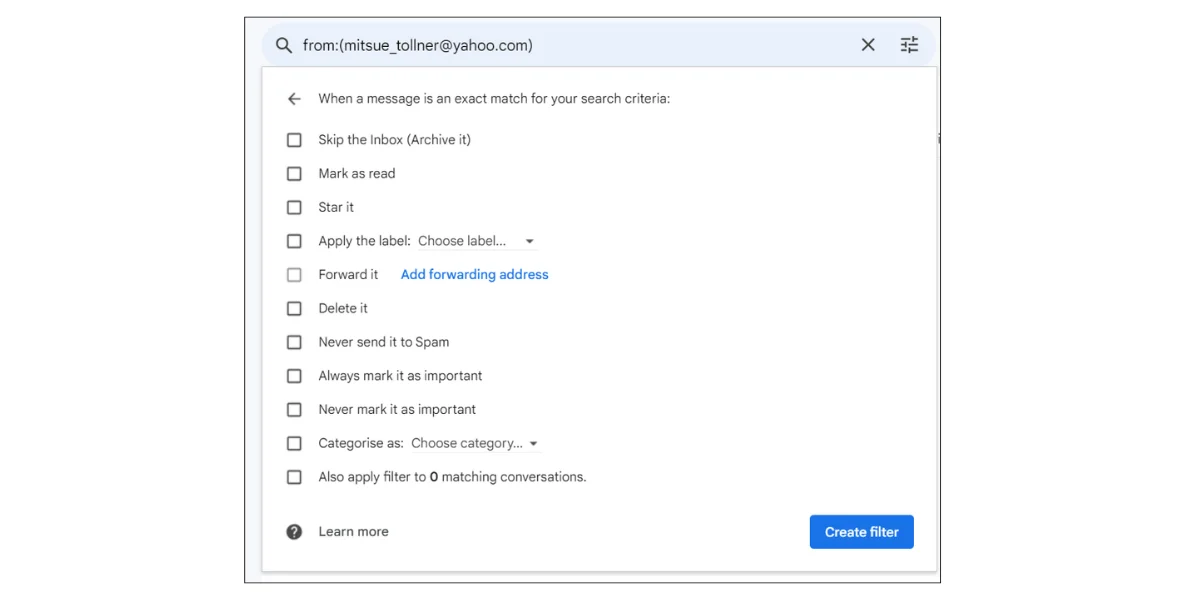Click inside the search query field
Image resolution: width=1200 pixels, height=600 pixels.
(575, 45)
